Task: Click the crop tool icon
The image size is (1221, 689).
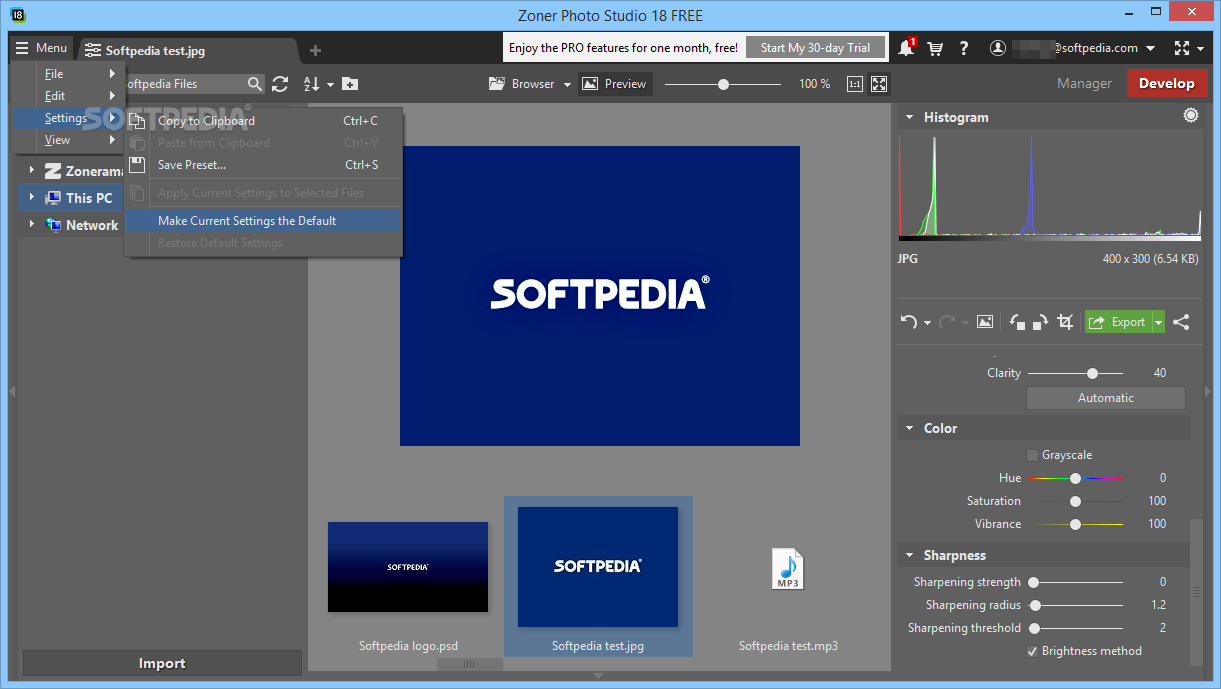Action: click(x=1065, y=322)
